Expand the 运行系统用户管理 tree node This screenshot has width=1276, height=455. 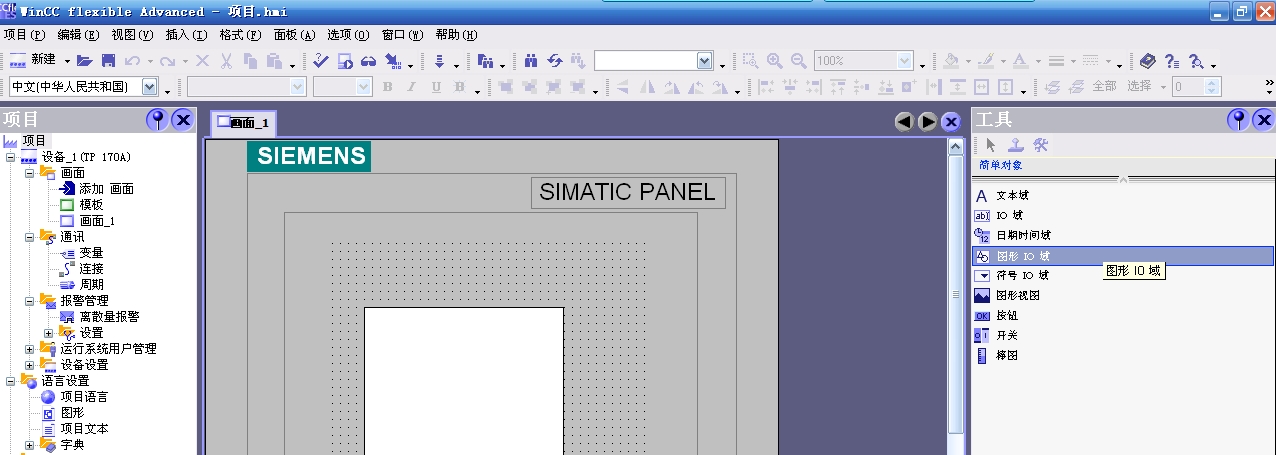coord(30,349)
